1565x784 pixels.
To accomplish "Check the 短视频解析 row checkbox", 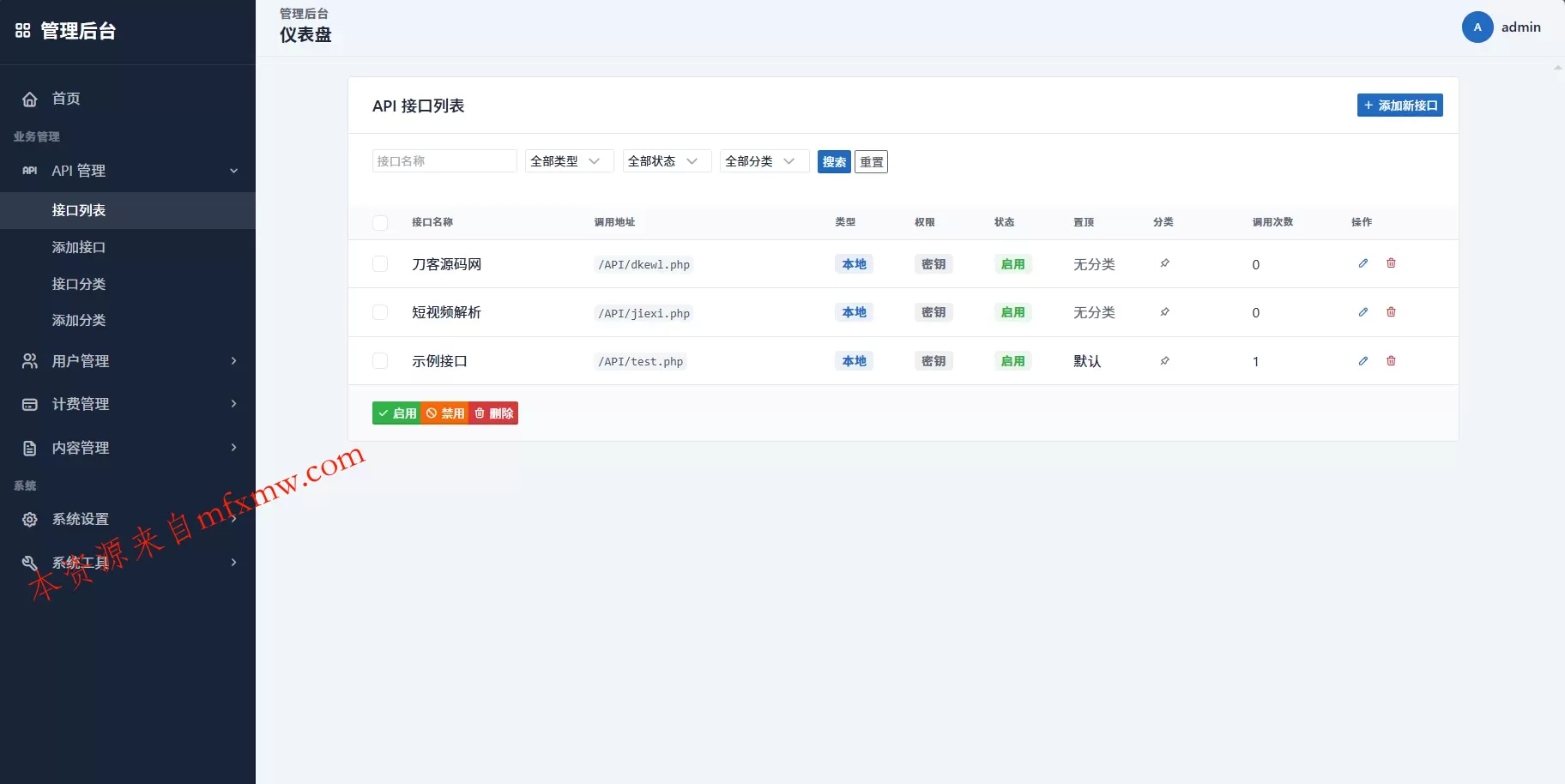I will [x=380, y=312].
